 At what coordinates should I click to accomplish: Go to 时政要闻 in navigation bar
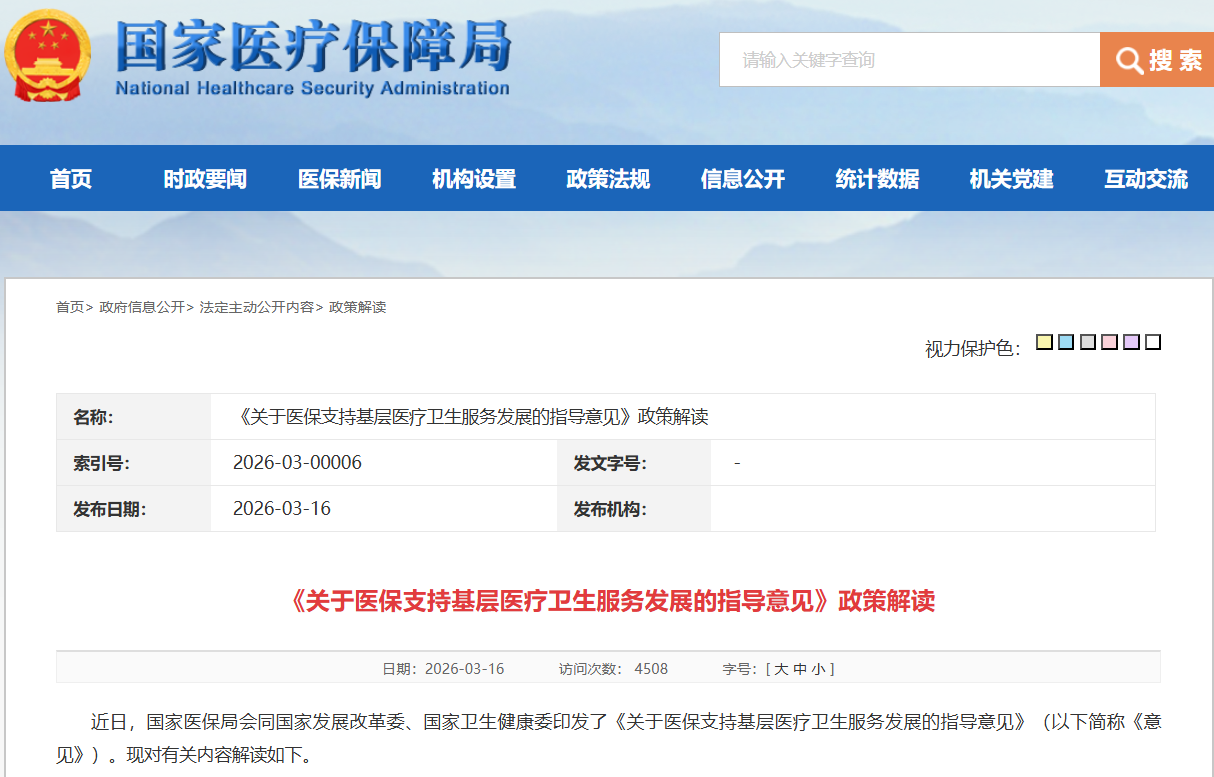tap(205, 179)
